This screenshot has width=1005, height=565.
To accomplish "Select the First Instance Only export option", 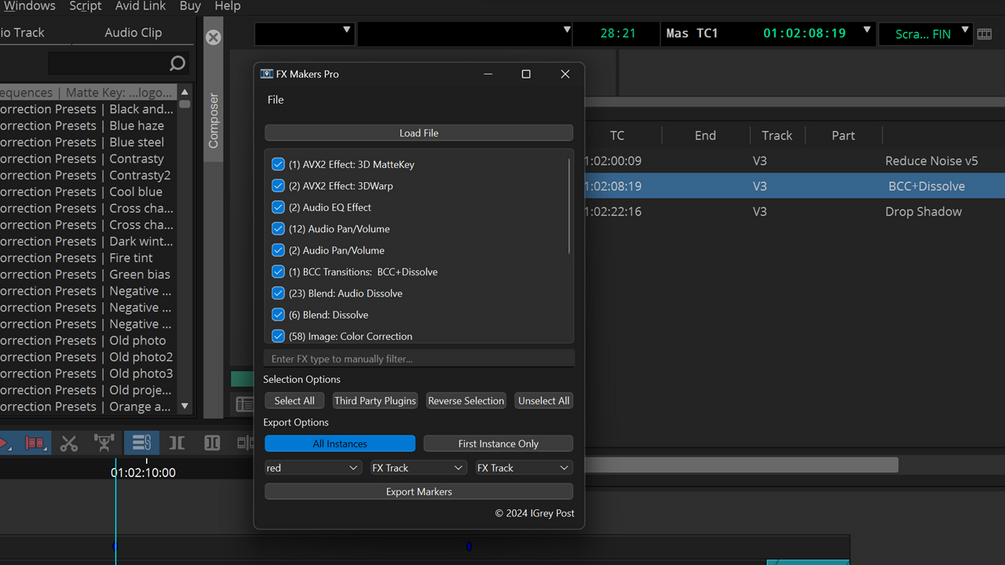I will click(498, 444).
